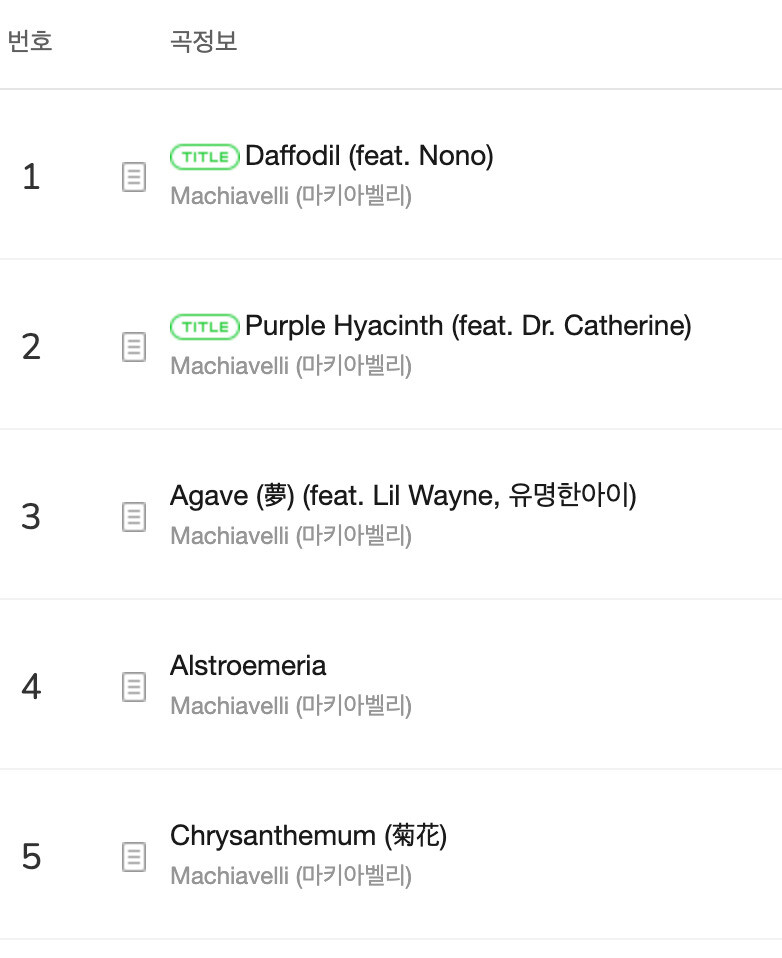Play the track Daffodil (feat. Nono)
Viewport: 782px width, 958px height.
(x=369, y=156)
